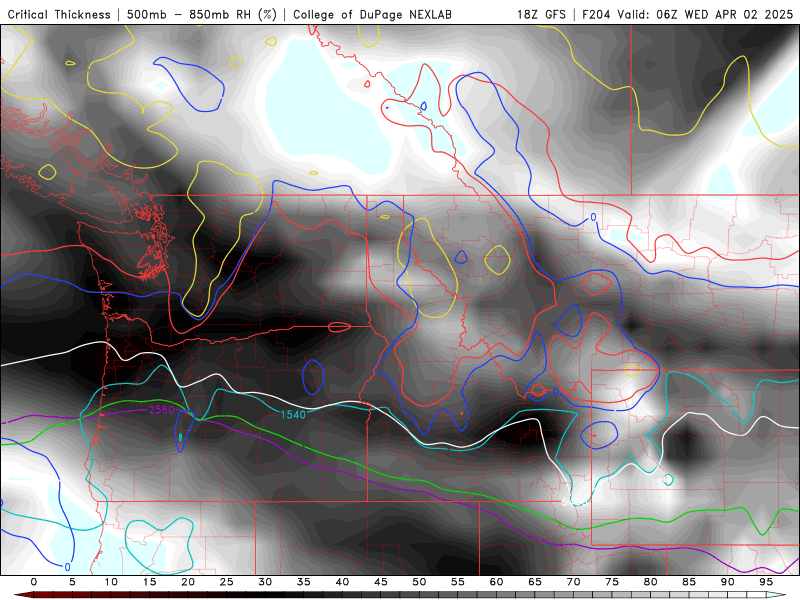Click the dark red low end of the color bar
The image size is (800, 600).
[x=26, y=595]
